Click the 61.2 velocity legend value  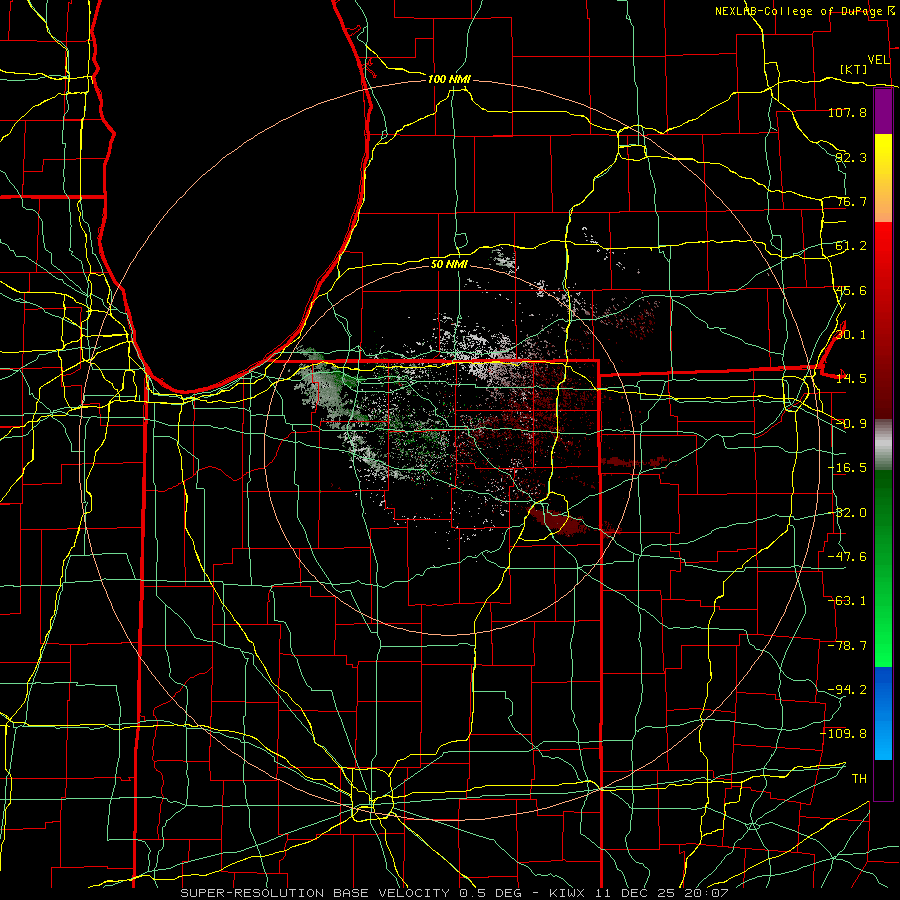[x=851, y=246]
